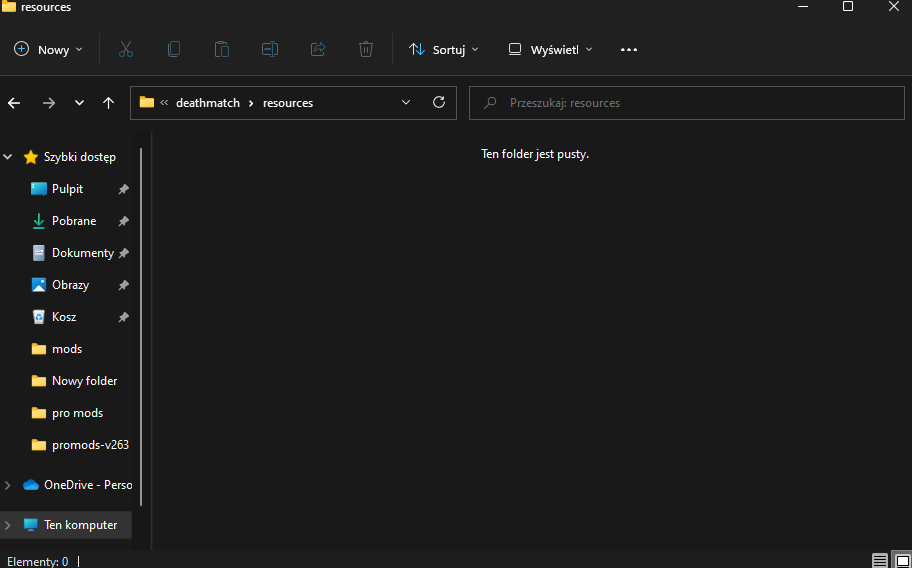Open Pulpit in quick access
The width and height of the screenshot is (912, 568).
(x=67, y=189)
